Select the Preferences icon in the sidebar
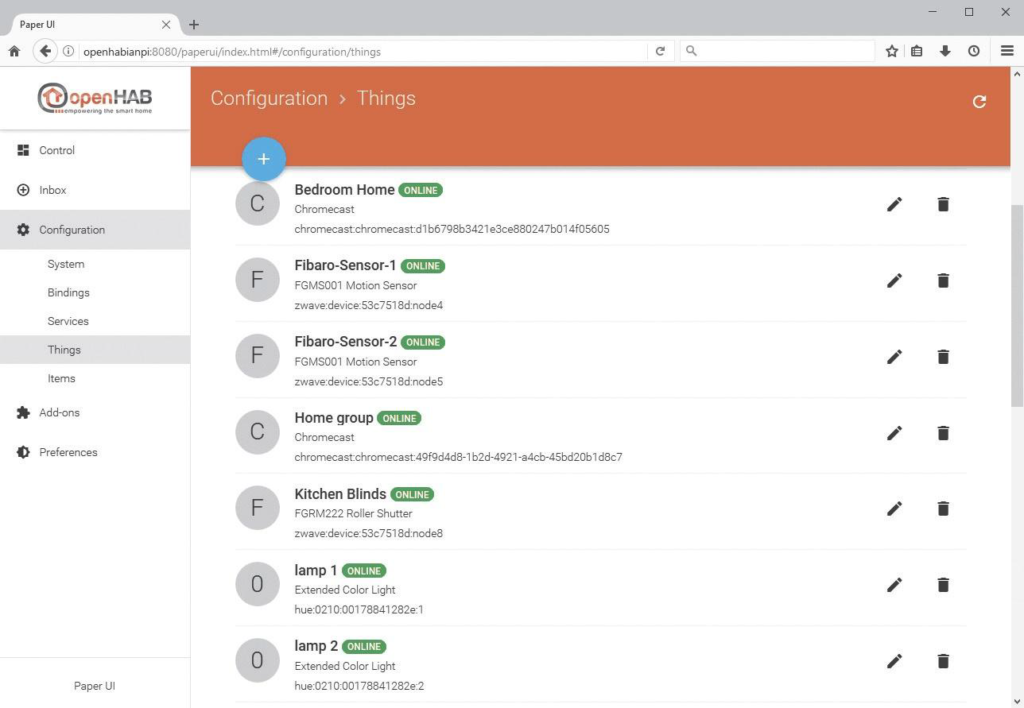 (x=24, y=452)
